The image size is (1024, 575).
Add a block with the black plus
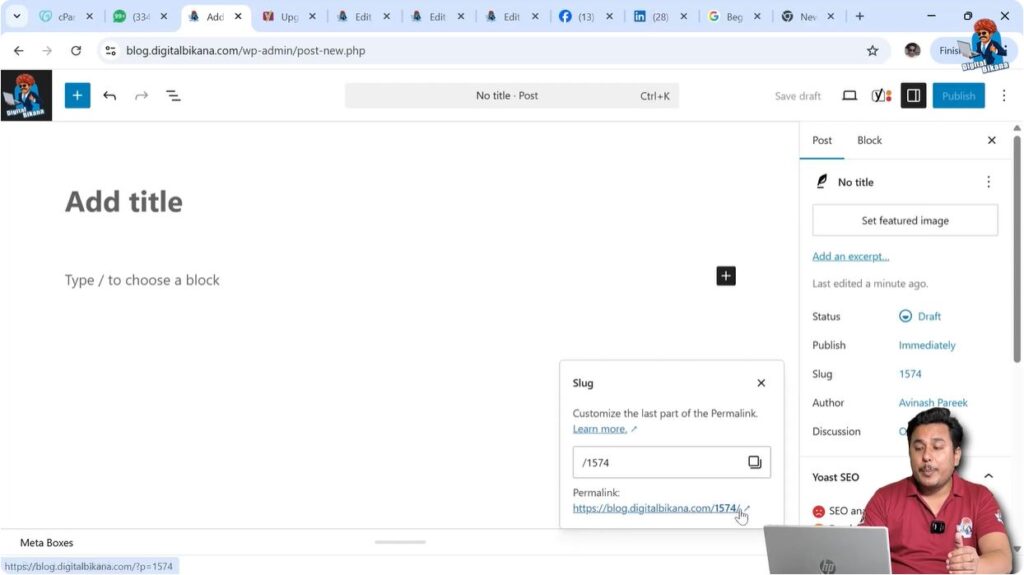click(726, 276)
